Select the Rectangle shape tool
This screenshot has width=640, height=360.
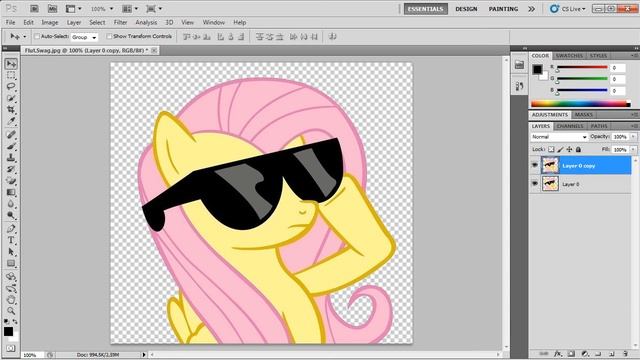click(11, 263)
